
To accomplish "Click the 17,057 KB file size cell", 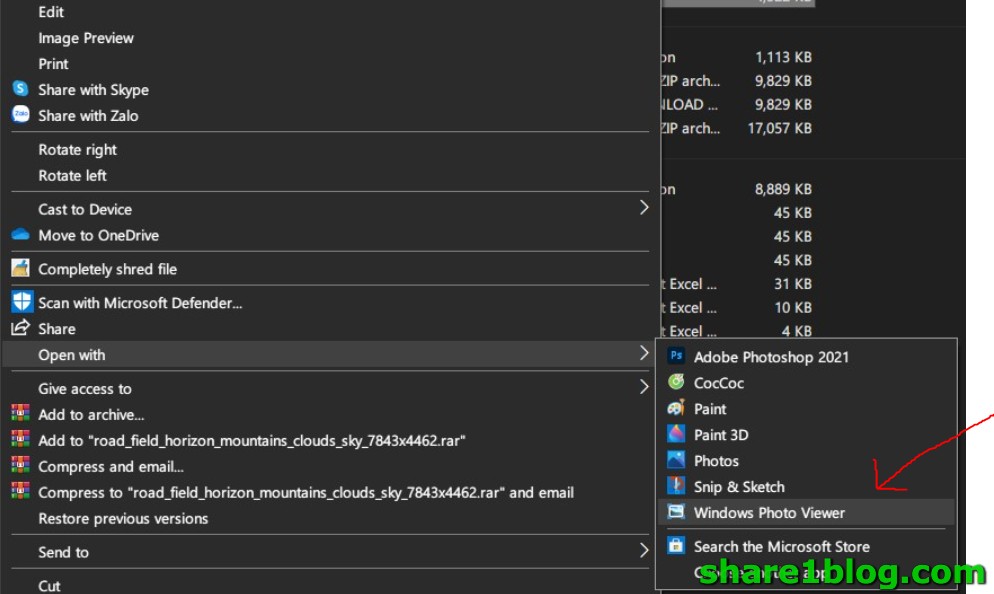I will (x=780, y=128).
